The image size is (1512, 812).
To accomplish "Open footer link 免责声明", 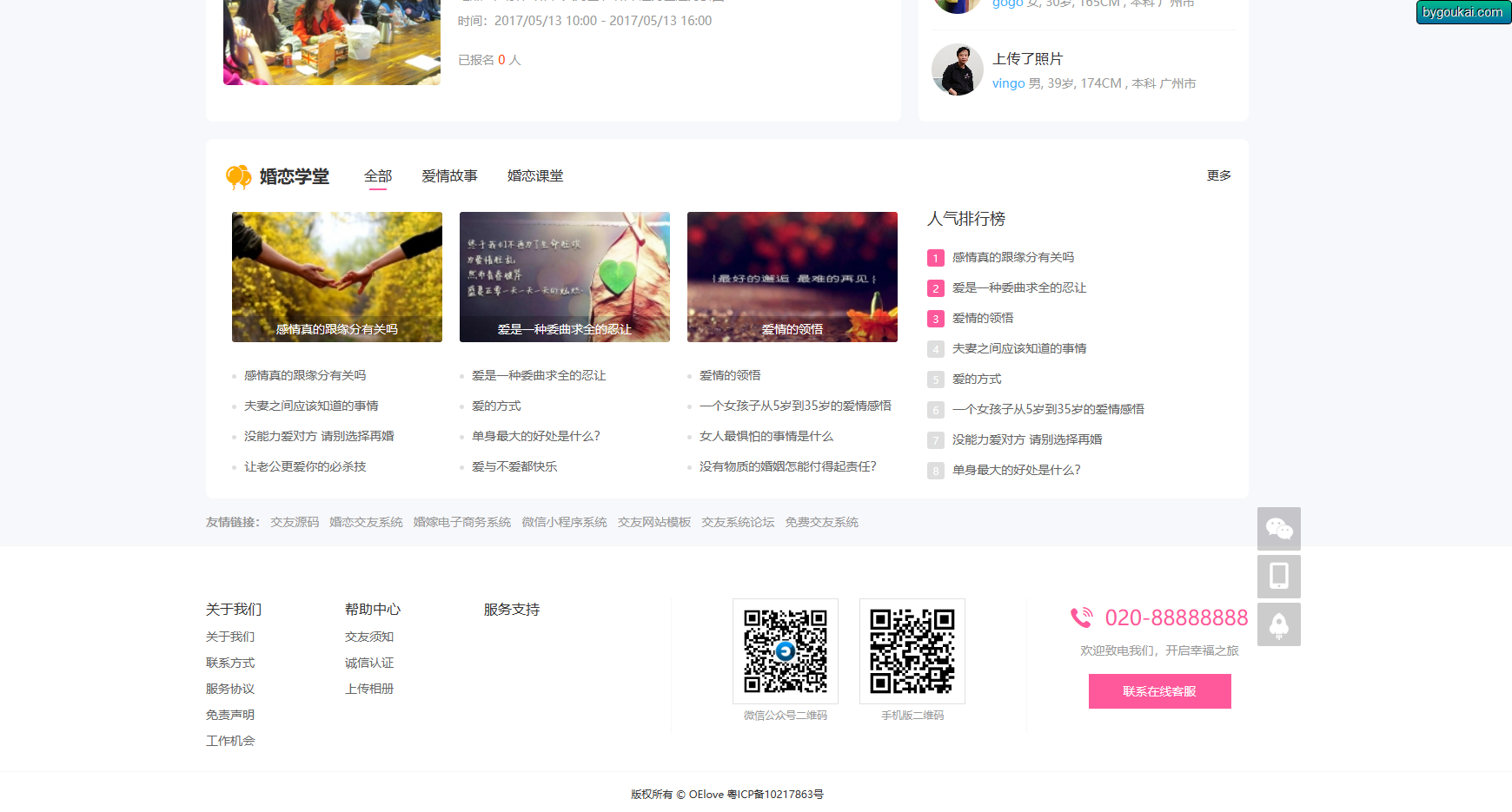I will (230, 716).
